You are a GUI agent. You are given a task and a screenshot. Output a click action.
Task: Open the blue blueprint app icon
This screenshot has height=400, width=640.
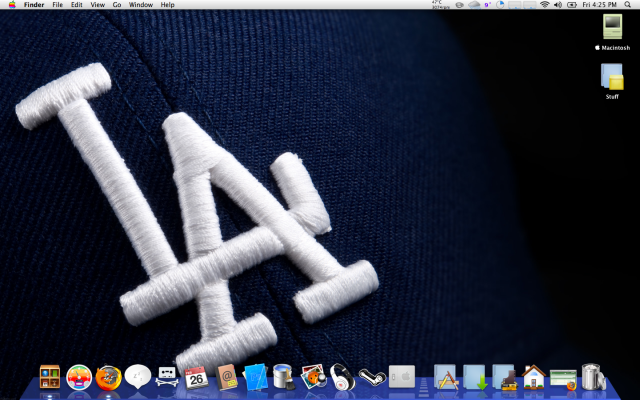[256, 377]
